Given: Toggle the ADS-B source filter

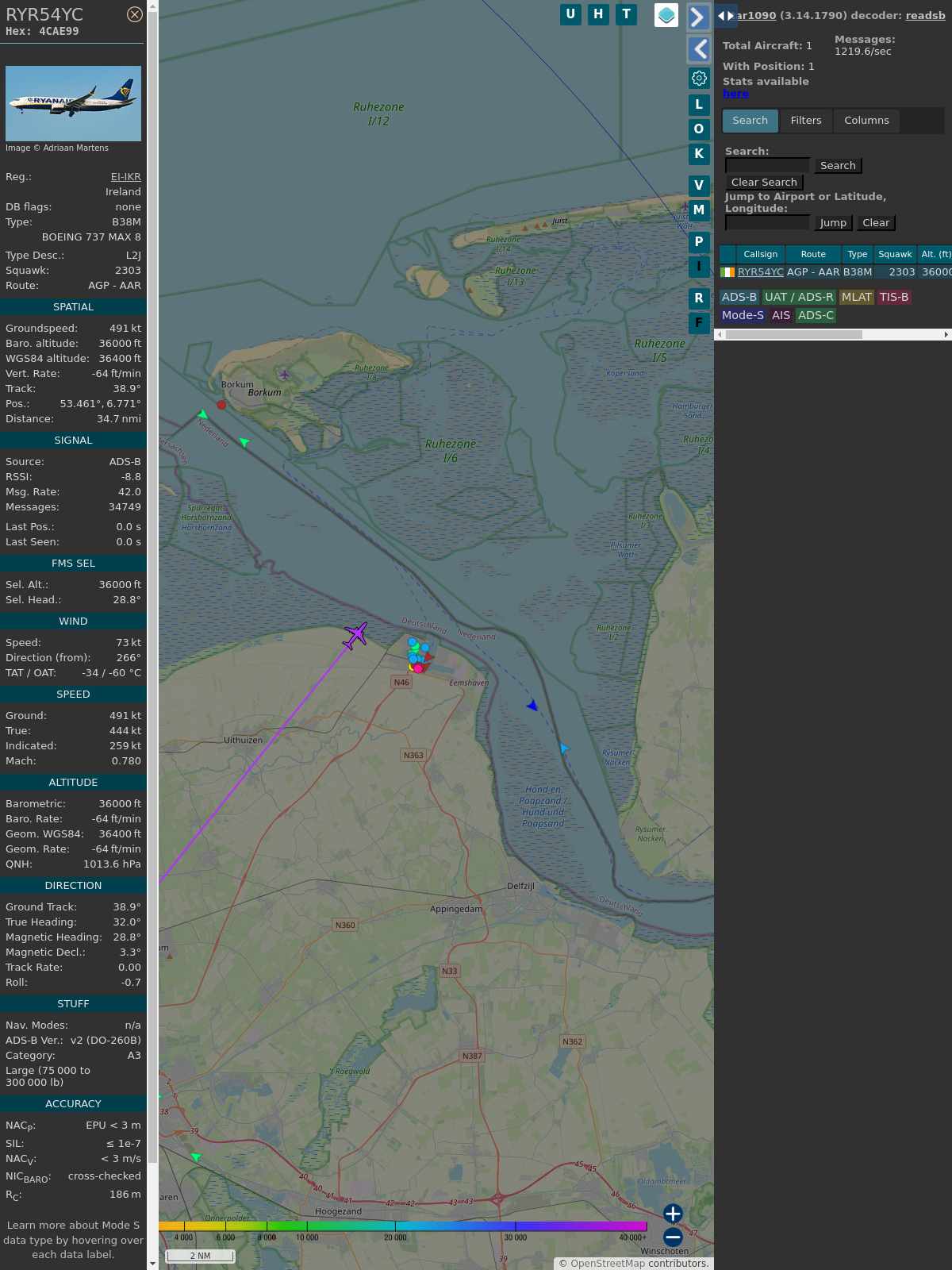Looking at the screenshot, I should (739, 297).
